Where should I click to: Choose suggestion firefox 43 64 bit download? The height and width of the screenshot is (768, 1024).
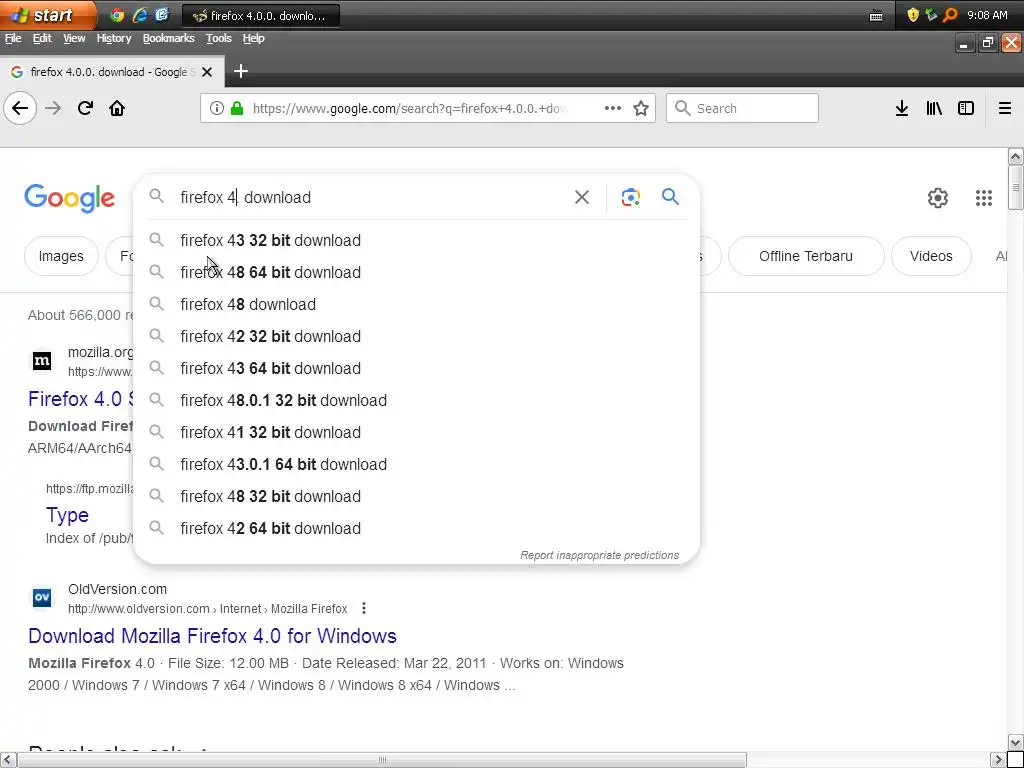(x=416, y=368)
